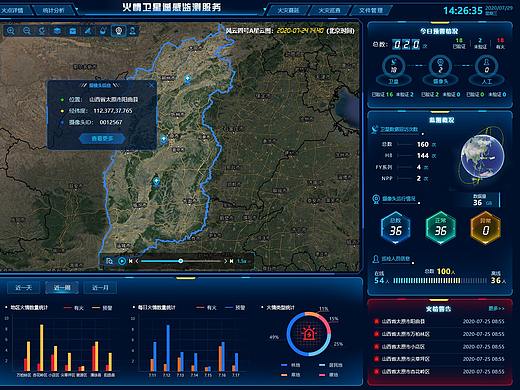Click the personnel online/offline progress bar

[440, 281]
